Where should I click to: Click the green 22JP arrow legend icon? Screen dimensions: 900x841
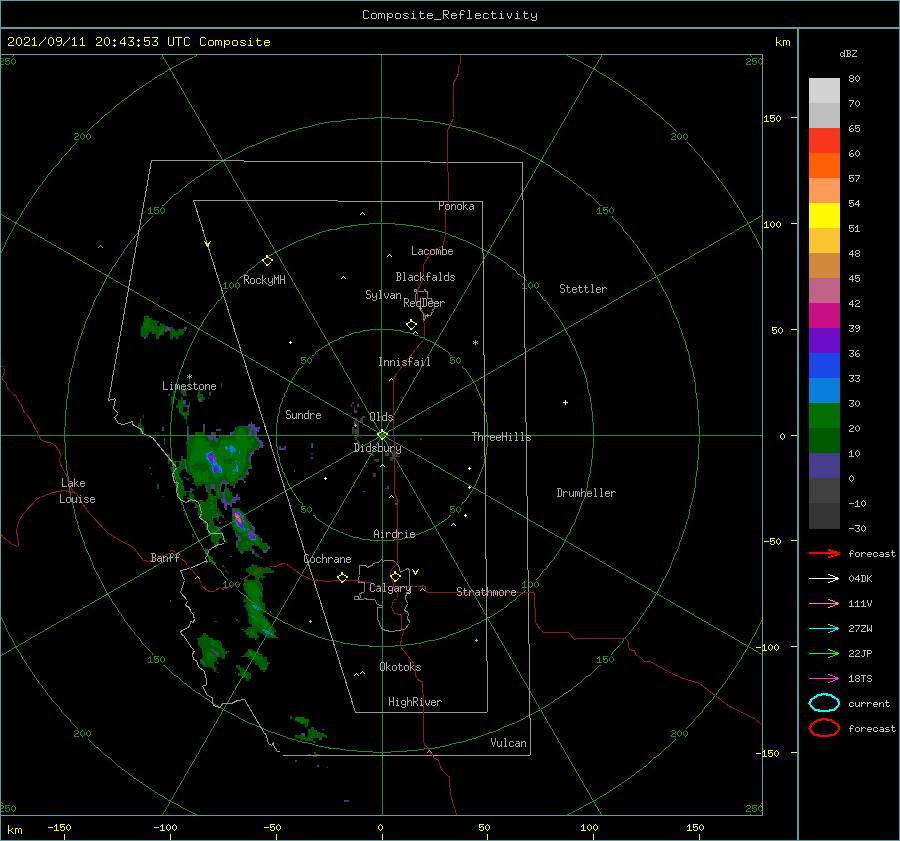pyautogui.click(x=824, y=653)
